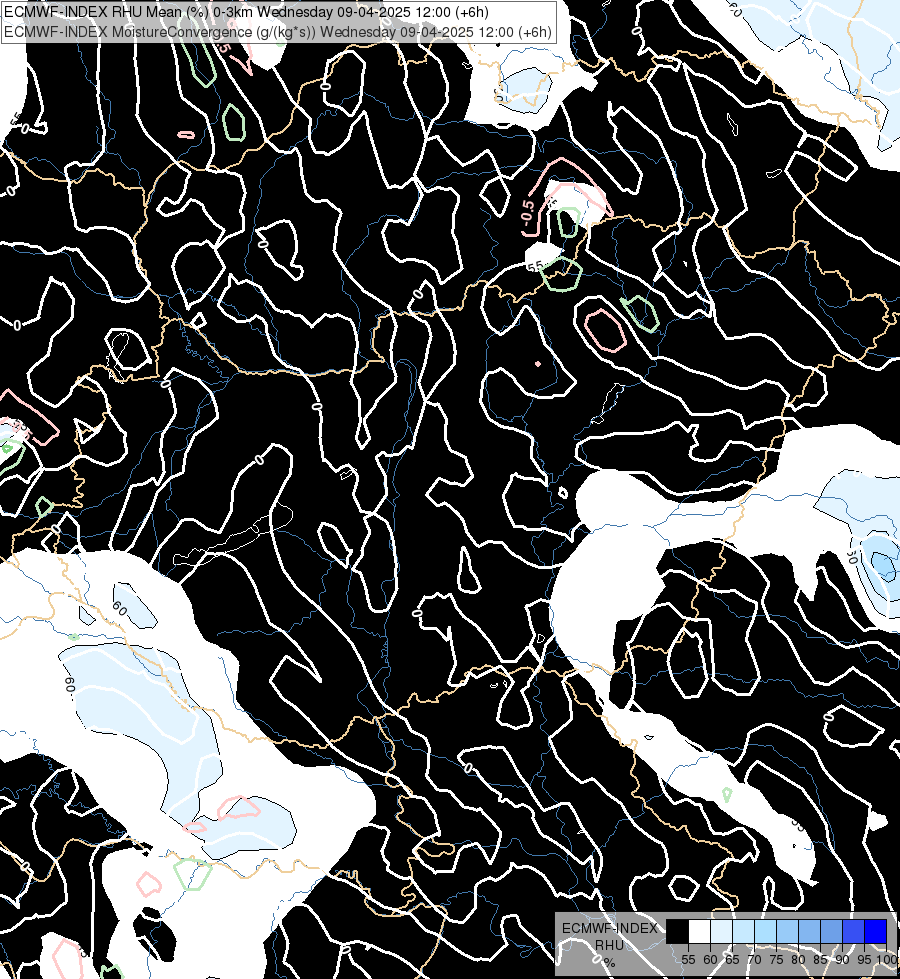Click the deep blue swatch between 95 and 100
The width and height of the screenshot is (900, 979).
[x=875, y=932]
